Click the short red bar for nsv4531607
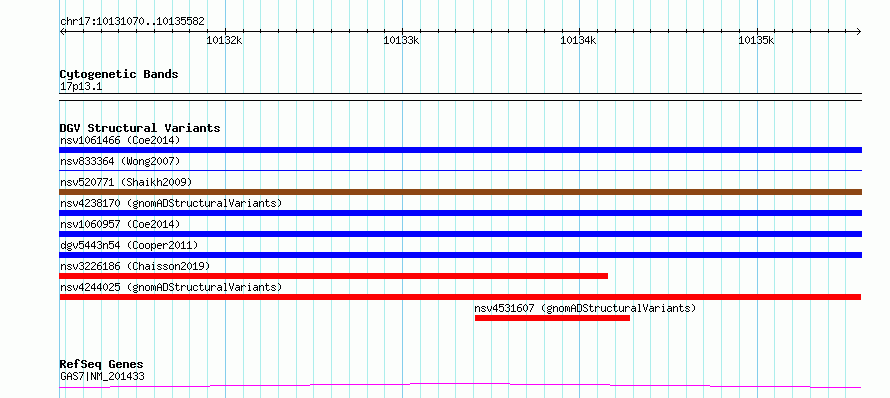This screenshot has width=890, height=398. pos(552,318)
